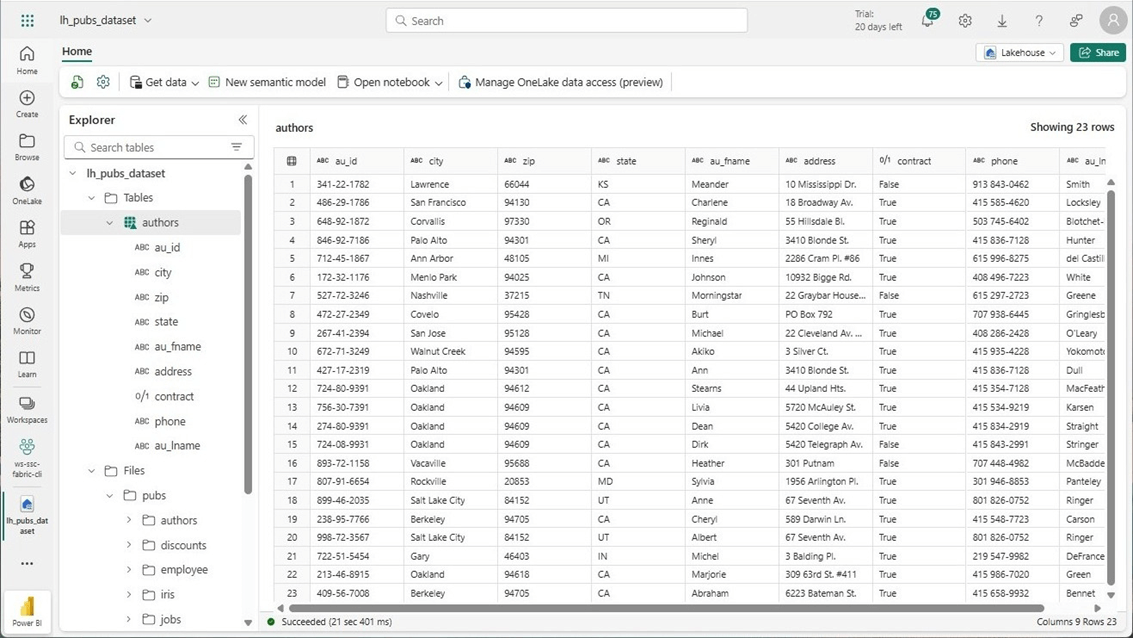The image size is (1133, 638).
Task: Open Lakehouse mode switcher dropdown
Action: click(1020, 52)
